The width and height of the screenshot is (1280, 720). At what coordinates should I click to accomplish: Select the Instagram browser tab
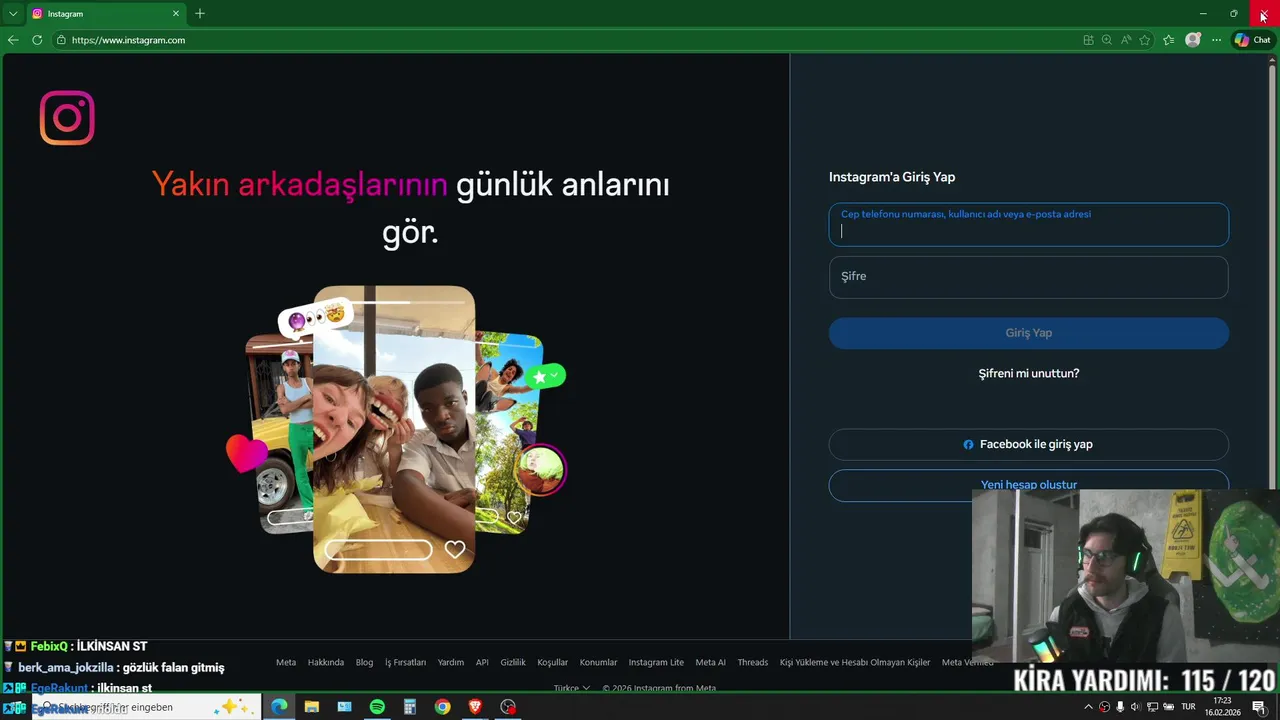pyautogui.click(x=105, y=14)
